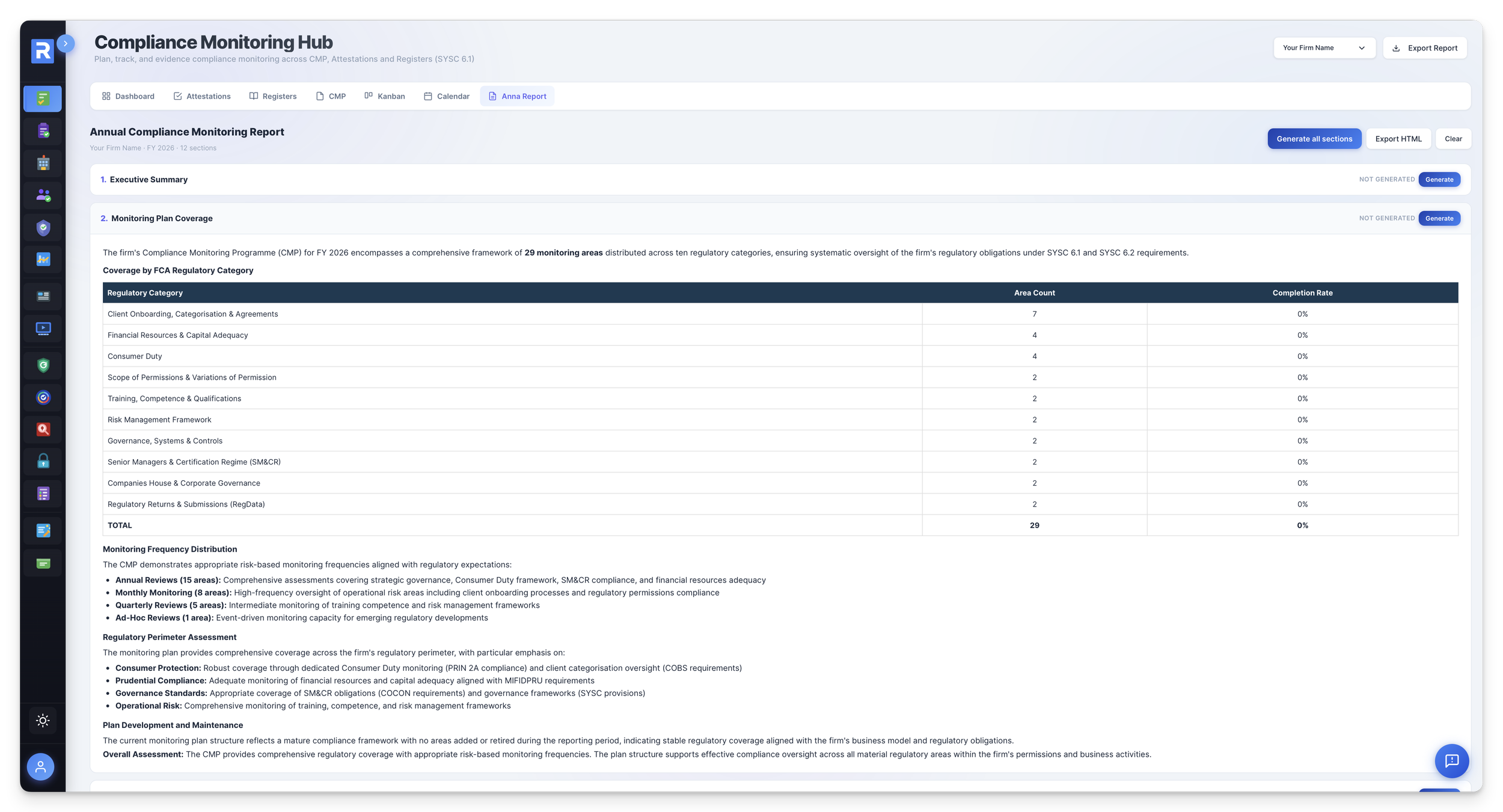Select the team members icon in sidebar
1503x812 pixels.
pos(43,195)
